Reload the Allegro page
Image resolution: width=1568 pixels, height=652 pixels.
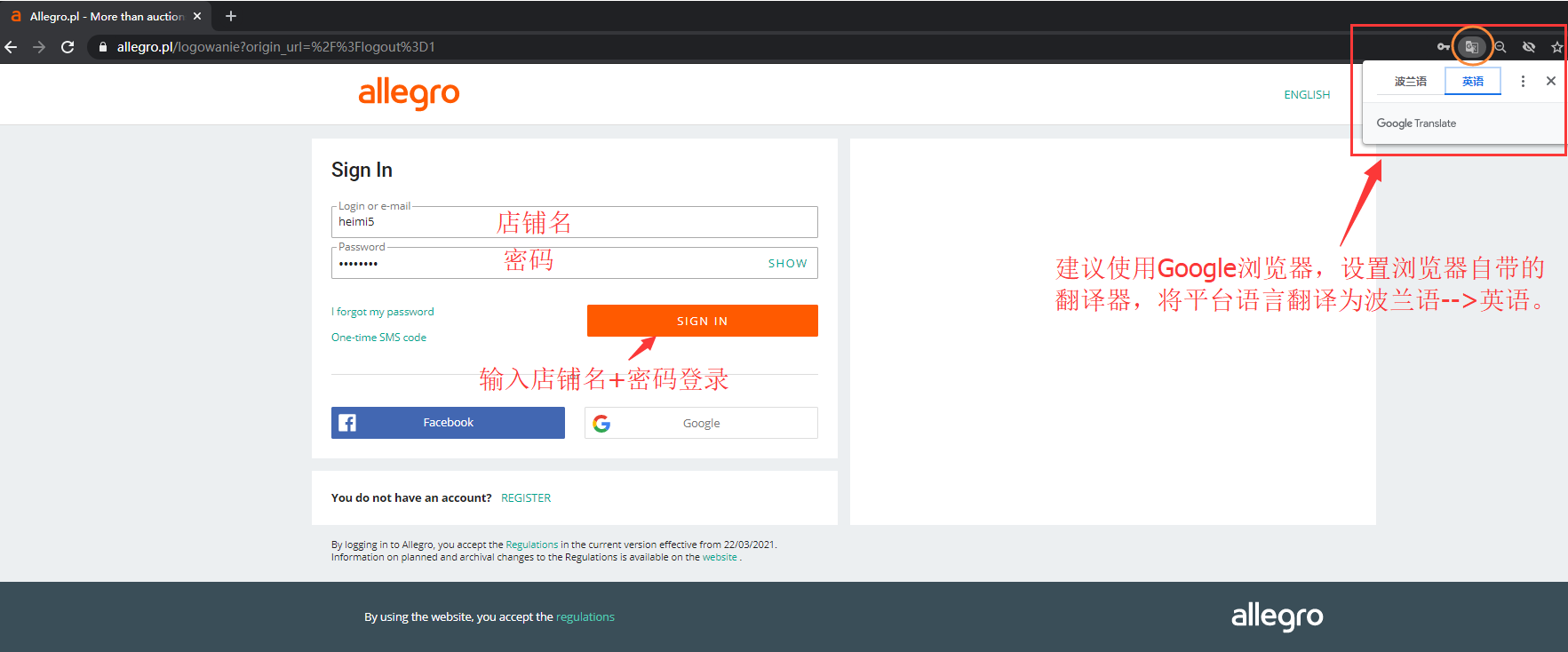point(68,47)
